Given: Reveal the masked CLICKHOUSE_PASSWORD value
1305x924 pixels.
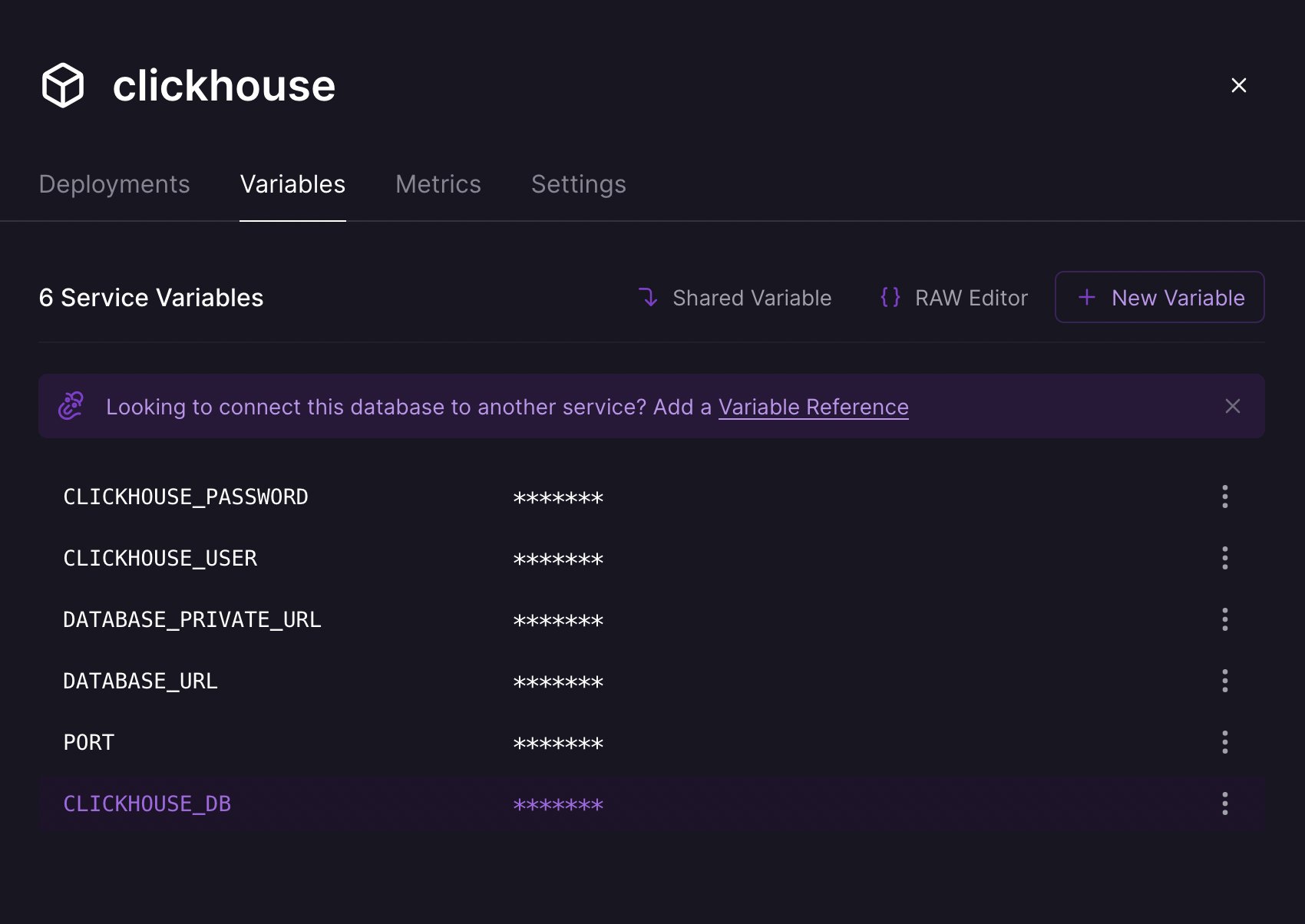Looking at the screenshot, I should pos(558,499).
